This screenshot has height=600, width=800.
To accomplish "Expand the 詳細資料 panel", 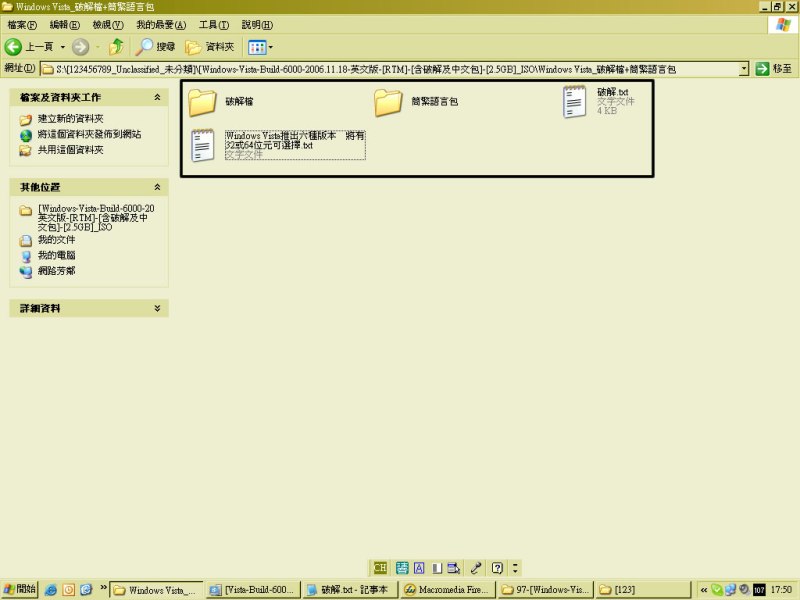I will tap(157, 308).
